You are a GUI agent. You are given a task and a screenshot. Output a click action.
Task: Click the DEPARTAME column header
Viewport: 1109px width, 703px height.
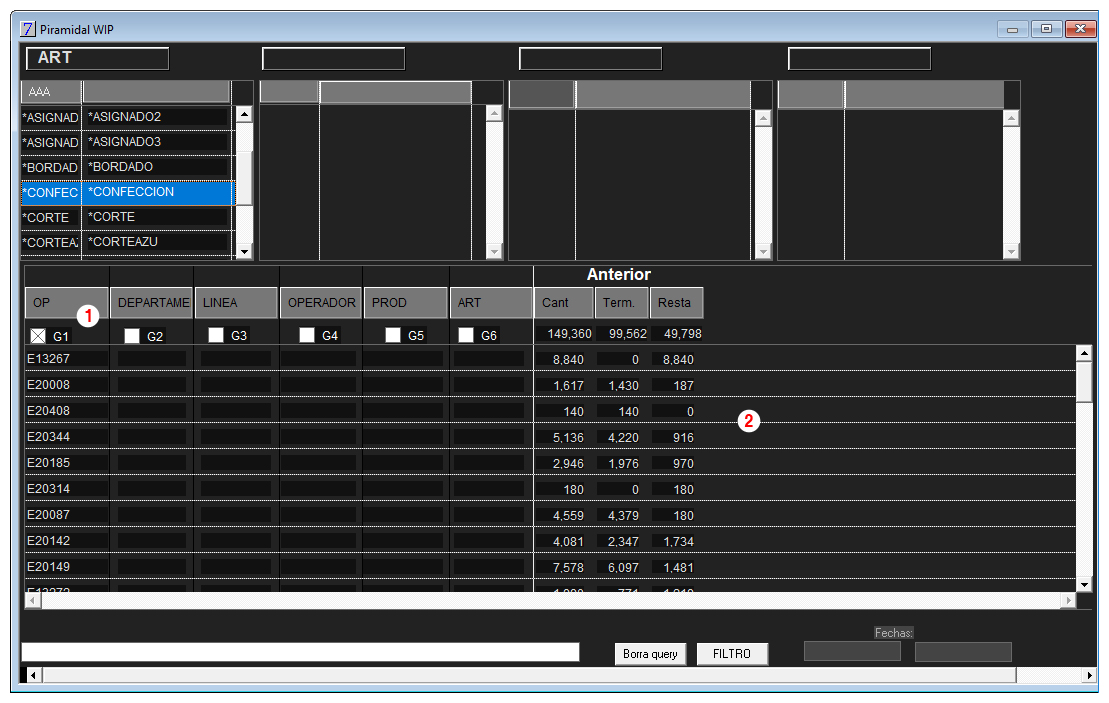click(151, 303)
